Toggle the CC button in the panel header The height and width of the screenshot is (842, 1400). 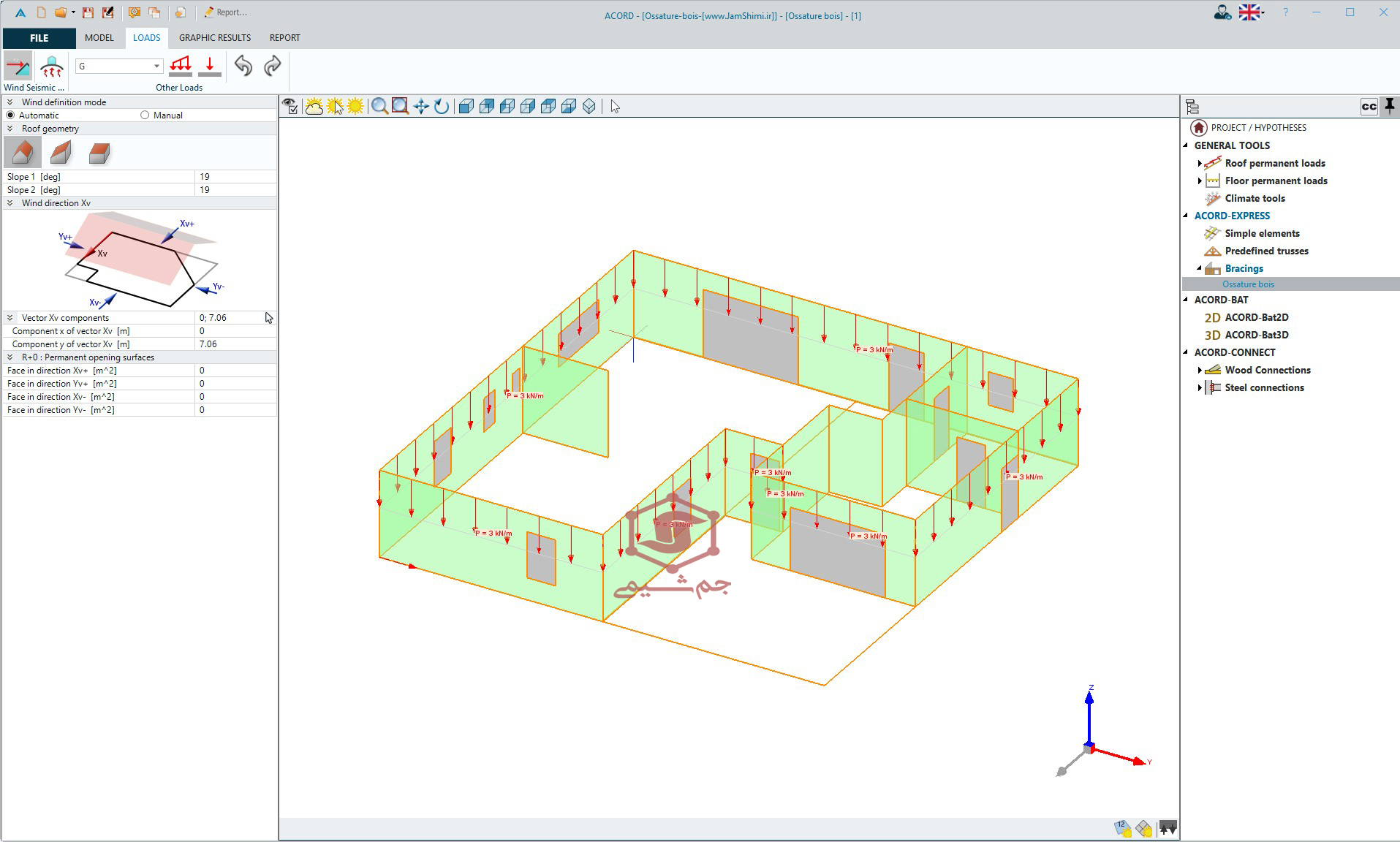coord(1369,107)
